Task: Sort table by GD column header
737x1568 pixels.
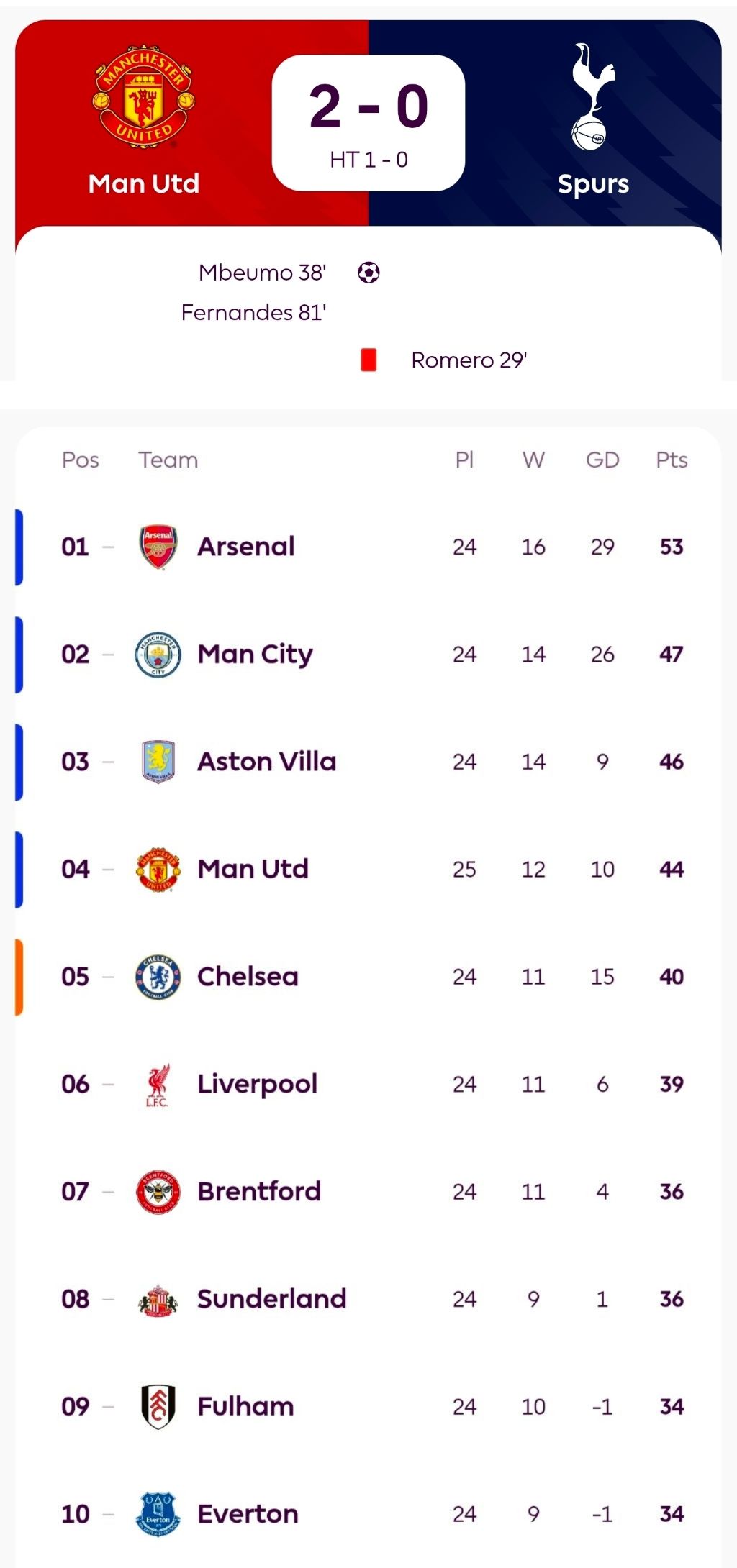Action: [602, 460]
